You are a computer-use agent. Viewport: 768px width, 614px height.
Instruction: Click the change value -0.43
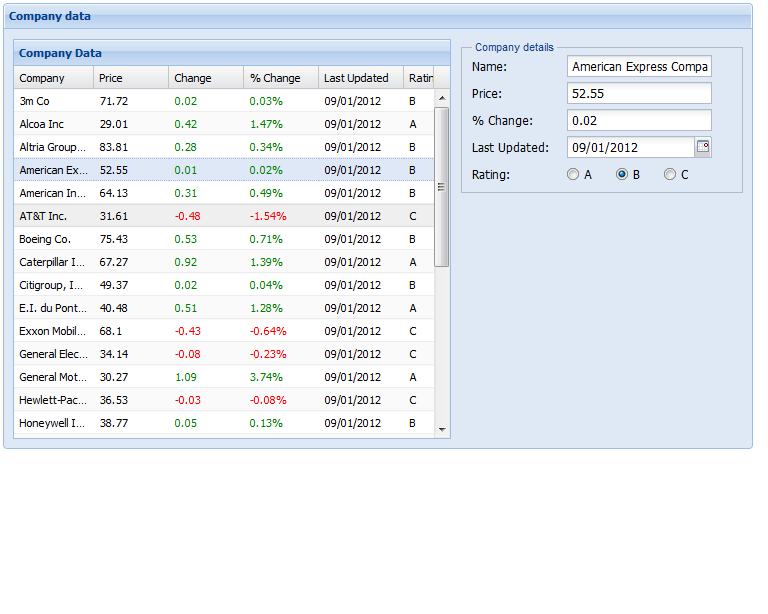[x=188, y=331]
